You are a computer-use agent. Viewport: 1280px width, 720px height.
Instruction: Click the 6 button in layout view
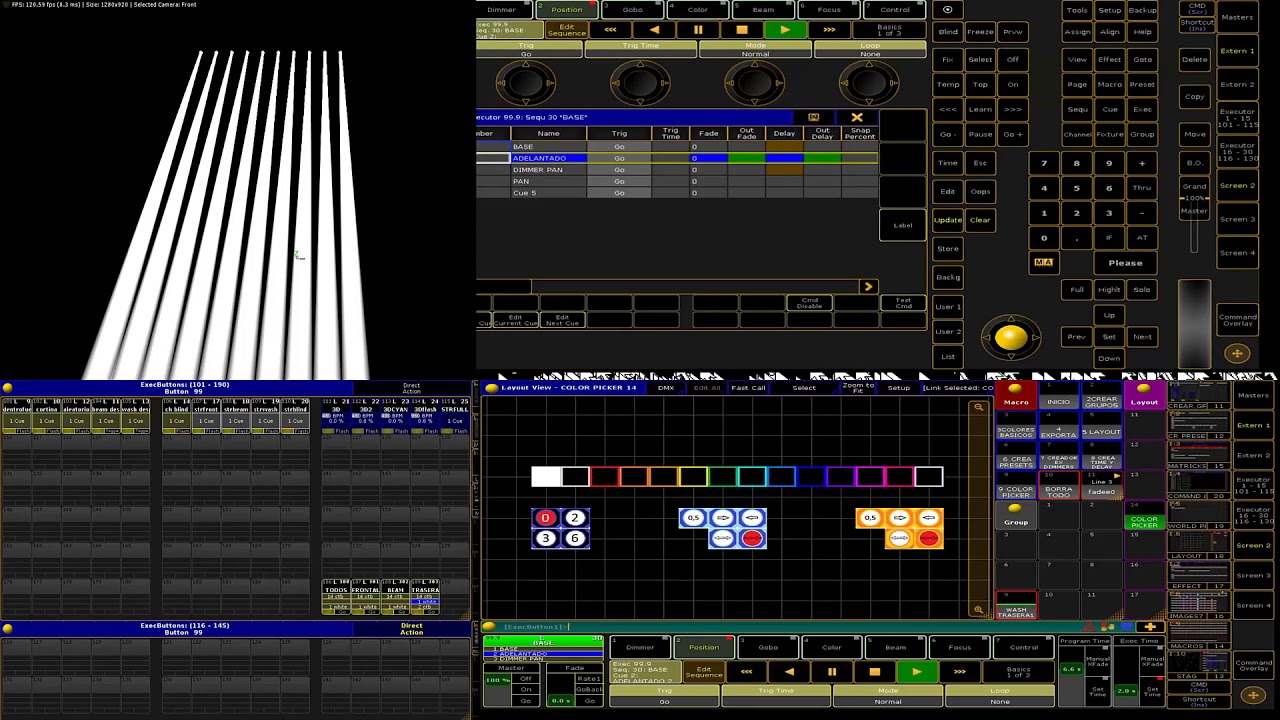tap(575, 539)
